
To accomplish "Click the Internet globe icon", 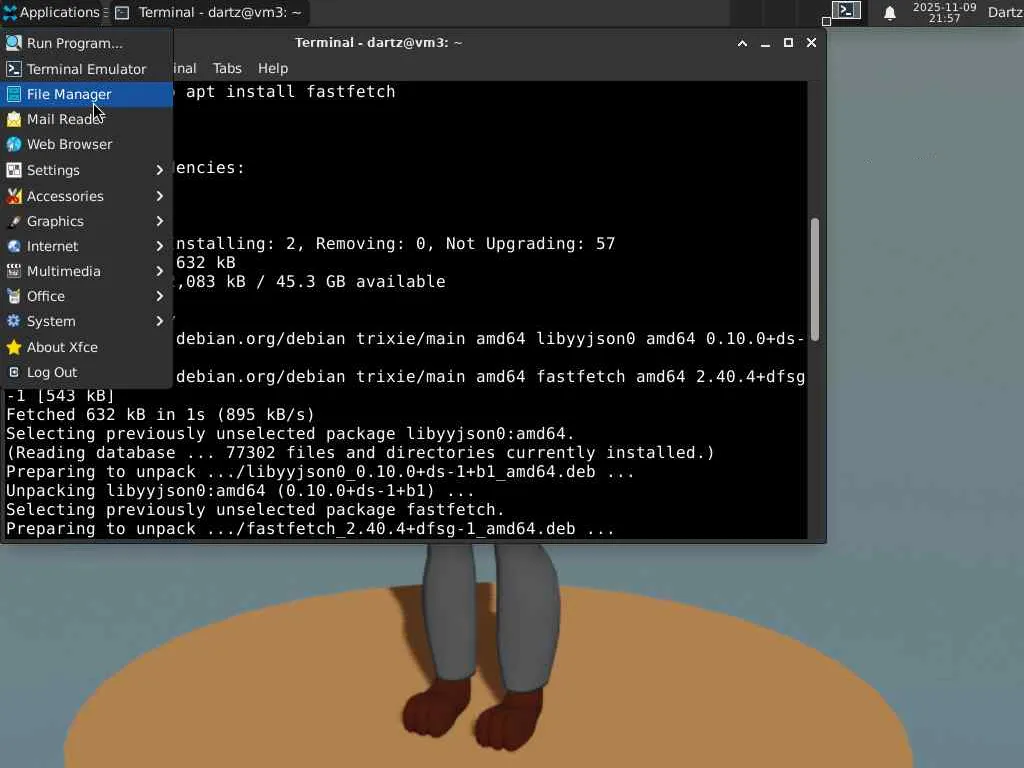I will (x=14, y=246).
